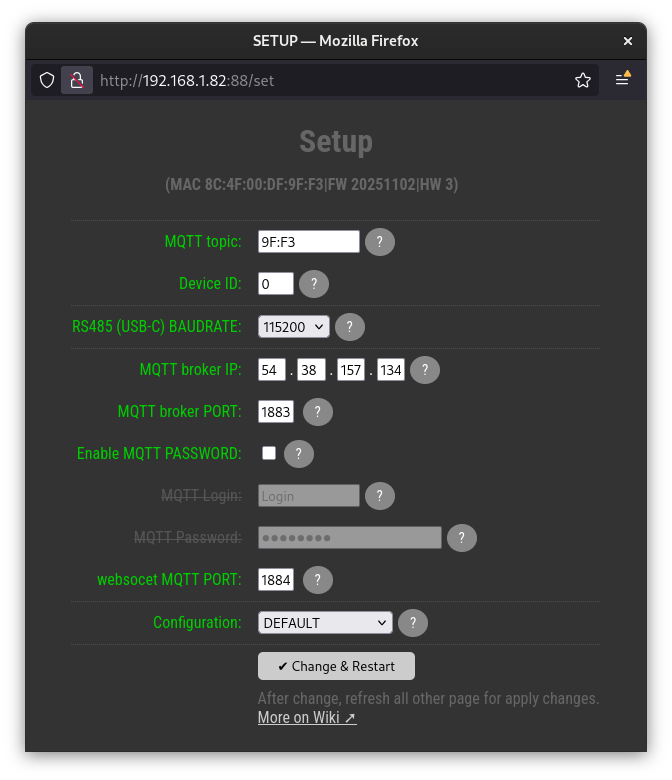Click the MQTT topic input field
Viewport: 672px width, 780px height.
pos(308,241)
